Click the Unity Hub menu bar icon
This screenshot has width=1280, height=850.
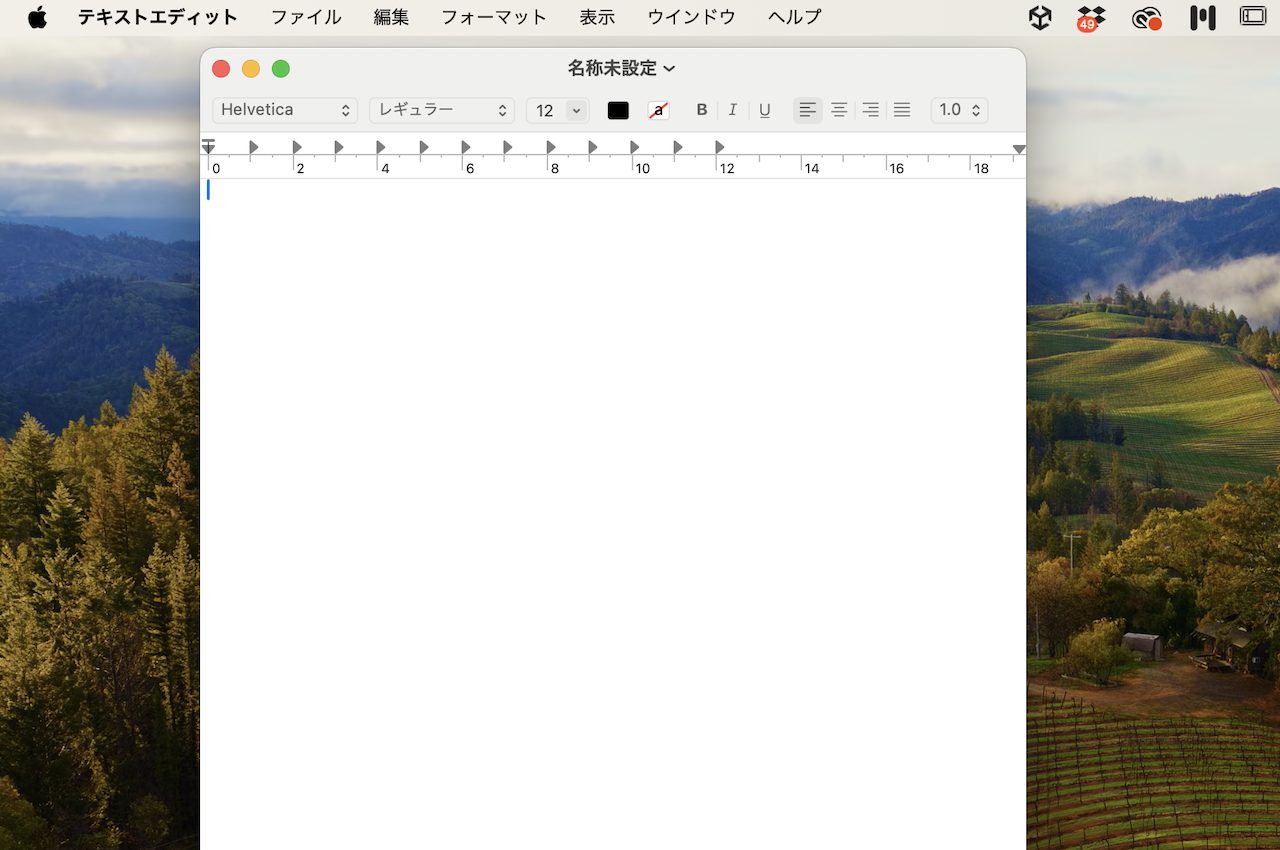click(1040, 17)
